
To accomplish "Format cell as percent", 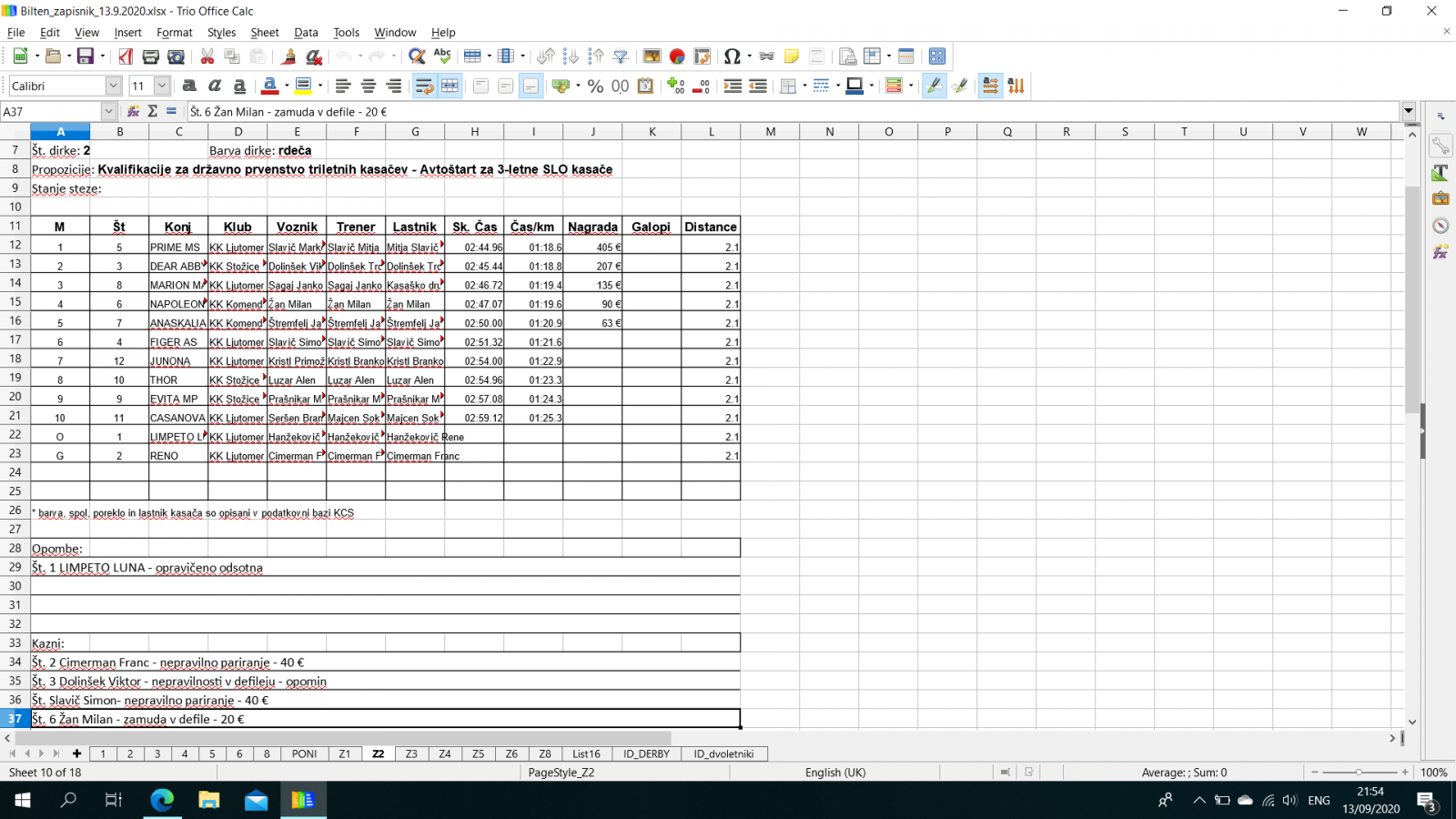I will click(x=595, y=86).
